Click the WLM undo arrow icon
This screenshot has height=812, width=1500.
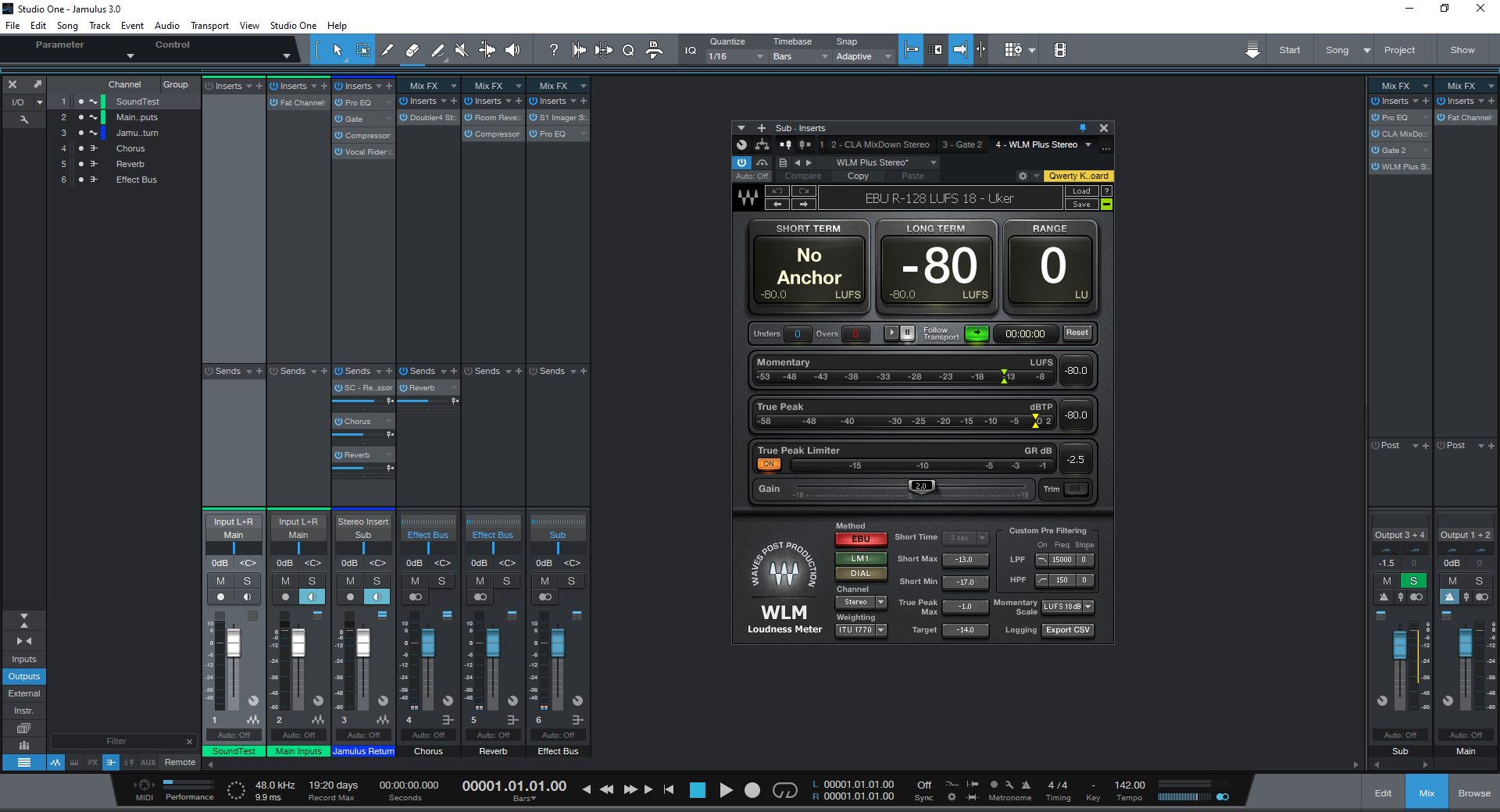tap(777, 191)
